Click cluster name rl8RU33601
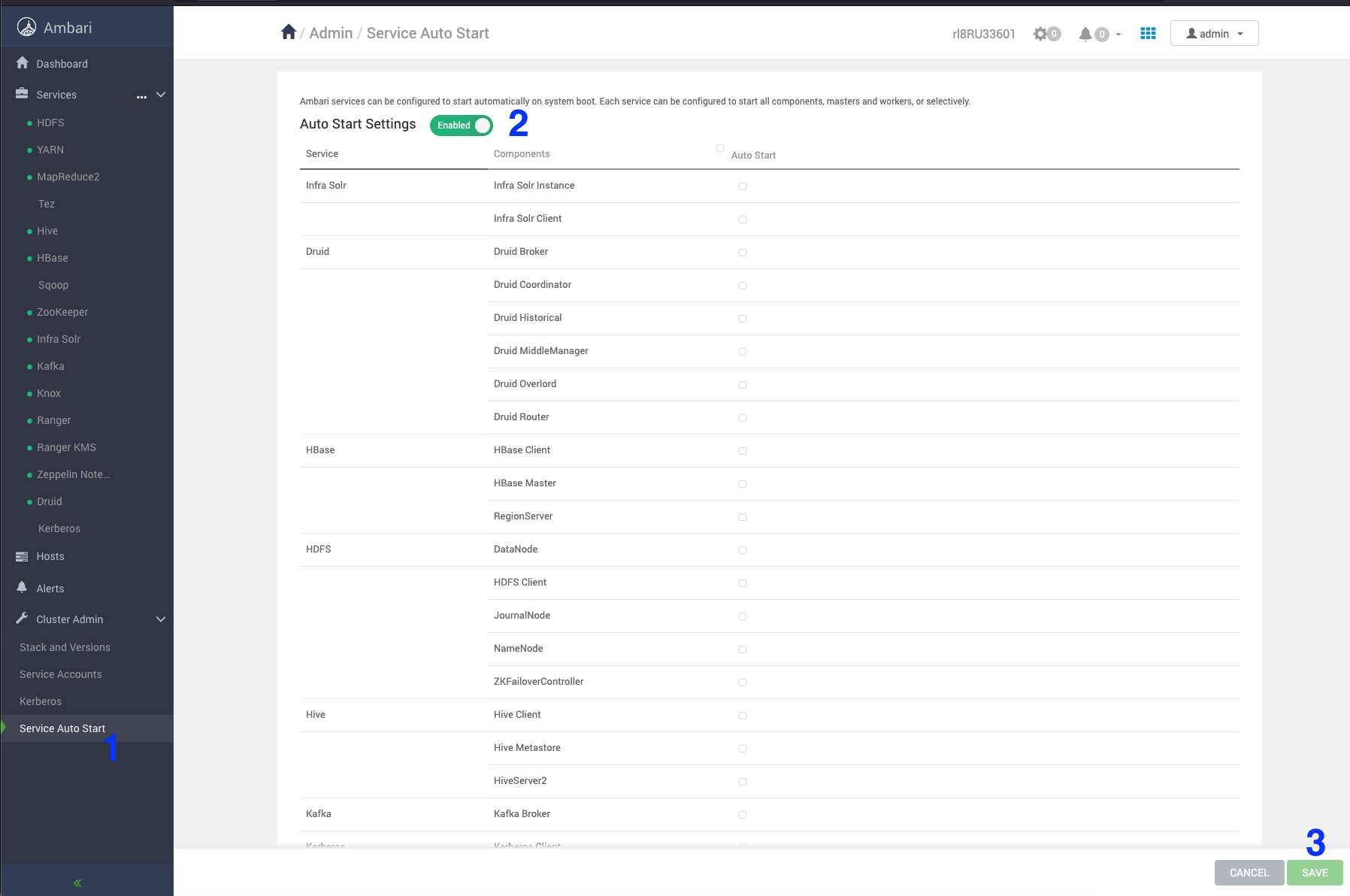The image size is (1350, 896). coord(984,34)
